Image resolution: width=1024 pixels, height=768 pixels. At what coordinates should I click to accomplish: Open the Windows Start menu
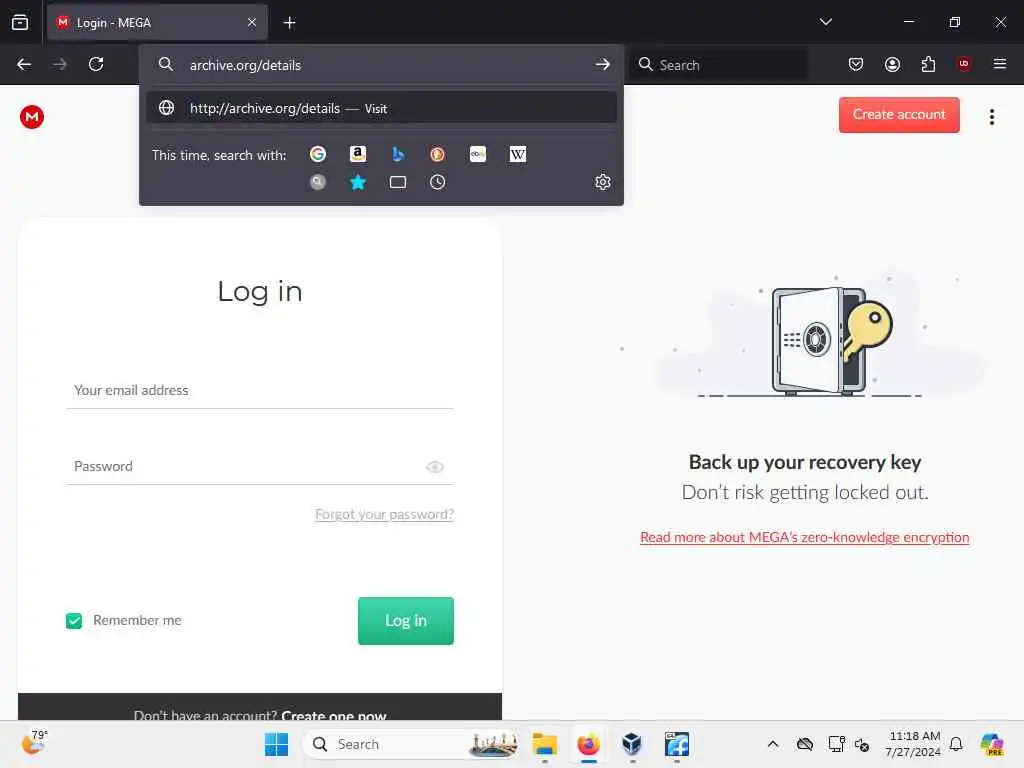[x=276, y=744]
